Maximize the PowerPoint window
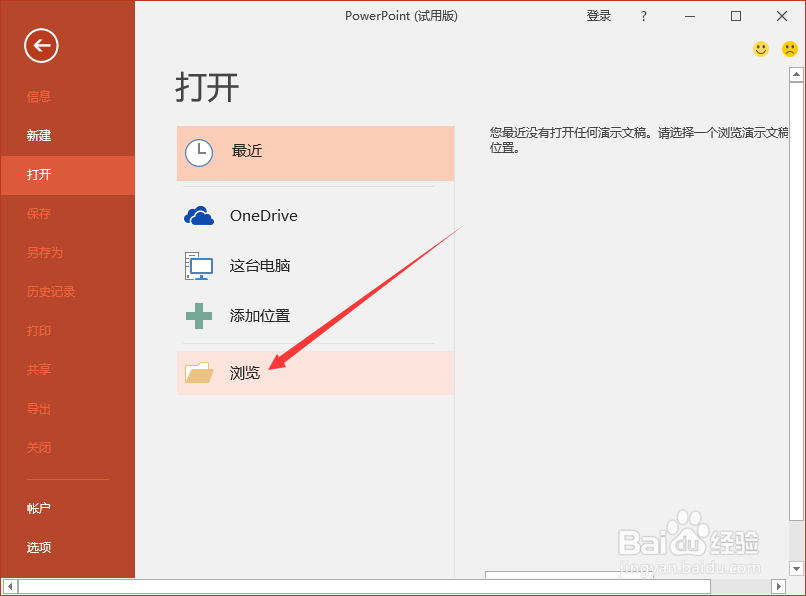The width and height of the screenshot is (806, 596). click(736, 16)
